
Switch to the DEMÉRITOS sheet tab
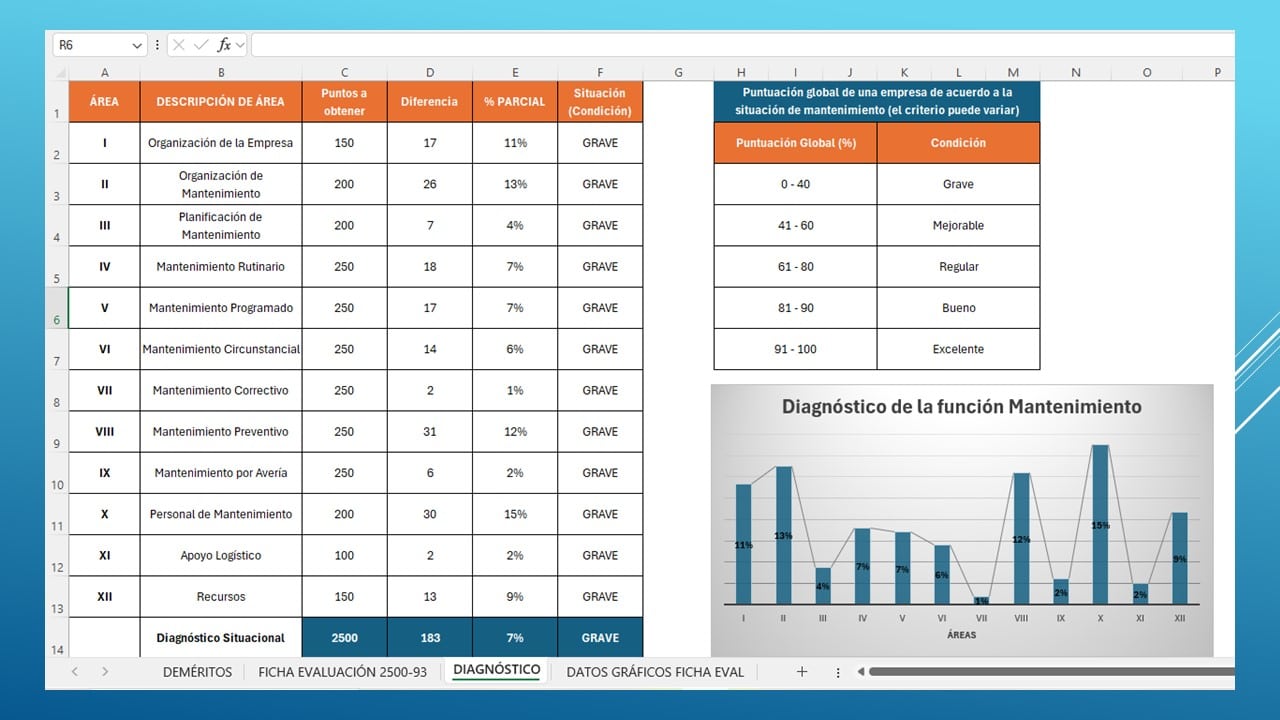[x=196, y=672]
